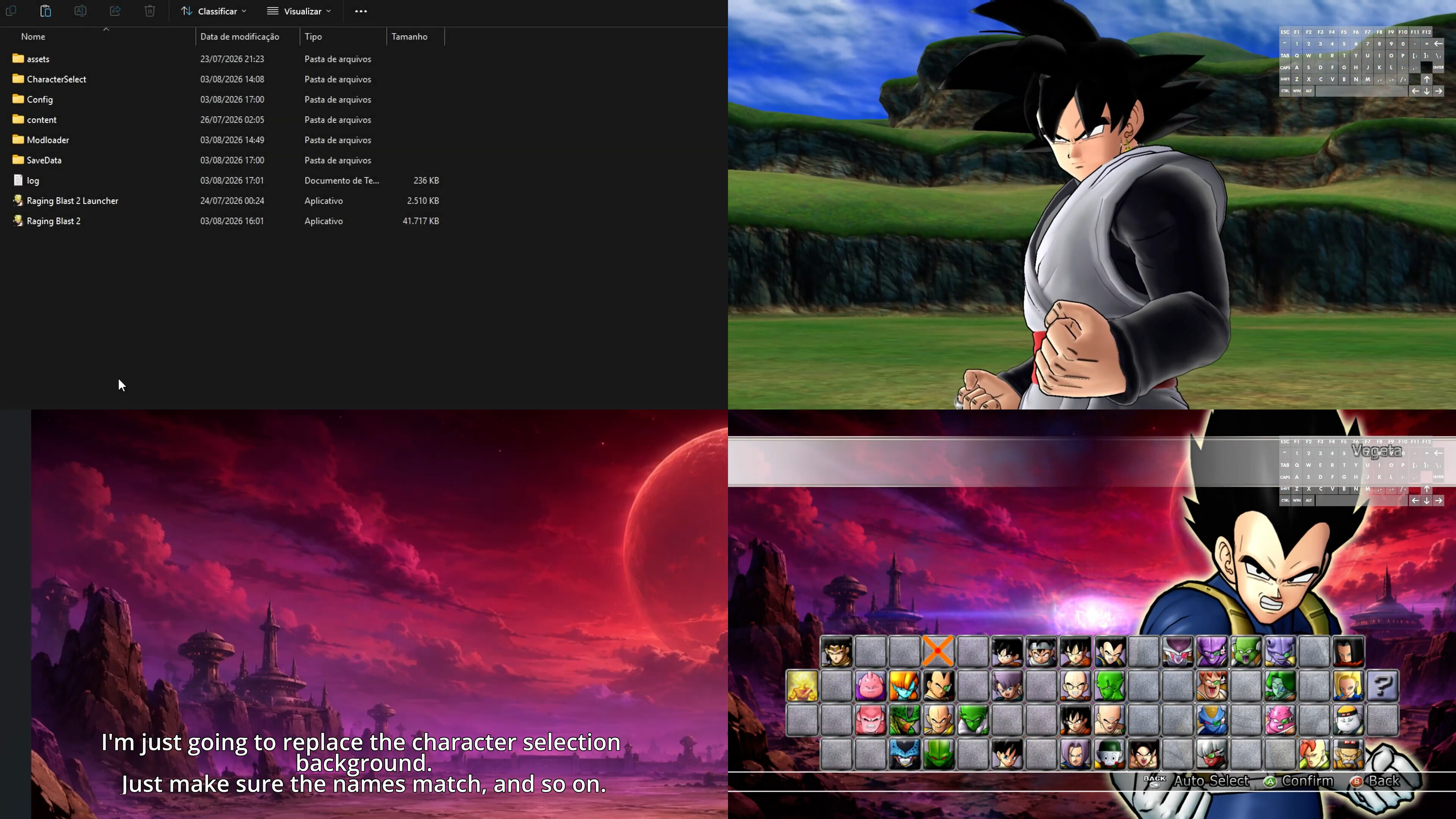The width and height of the screenshot is (1456, 819).
Task: Pick the bald mustached Nappa portrait
Action: [x=939, y=720]
